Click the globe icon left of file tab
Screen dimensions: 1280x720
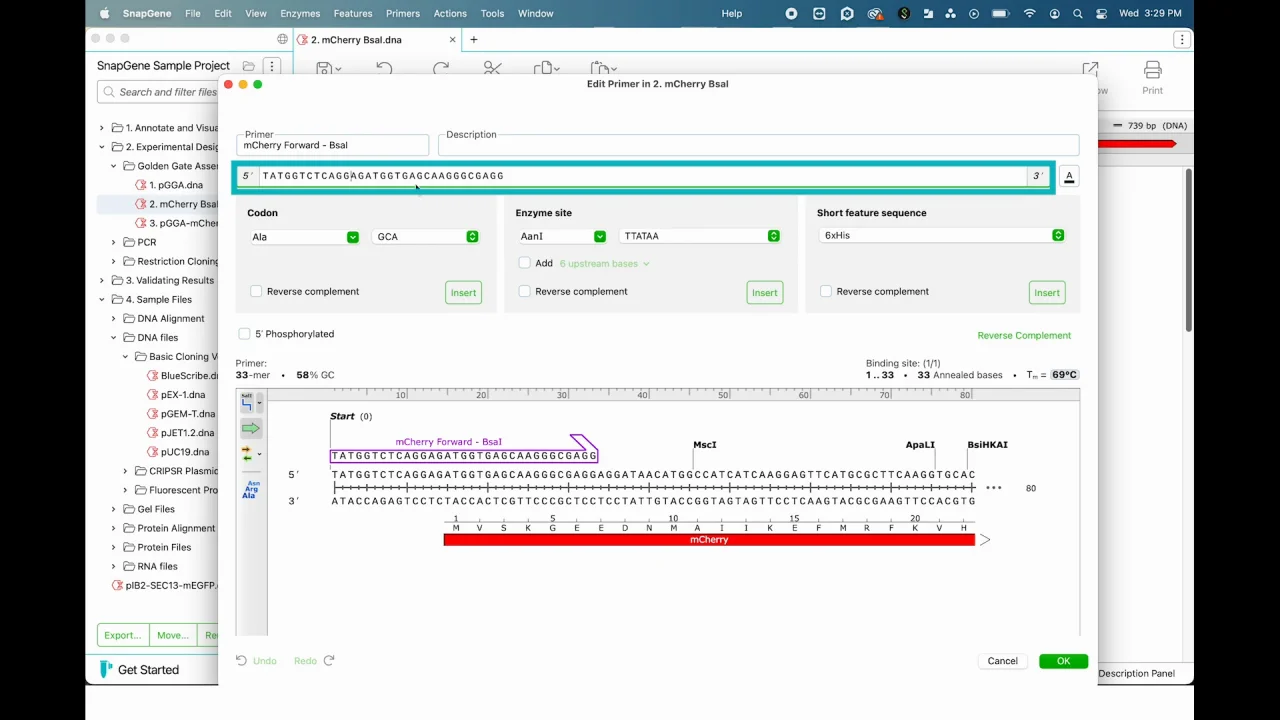pyautogui.click(x=283, y=40)
